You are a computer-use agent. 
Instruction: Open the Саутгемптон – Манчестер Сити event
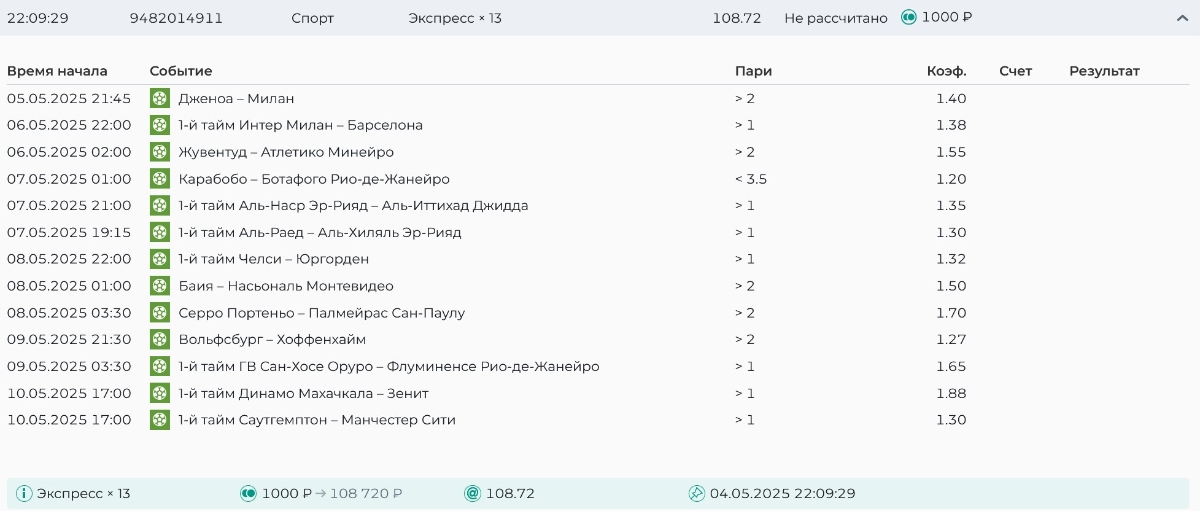click(x=316, y=420)
